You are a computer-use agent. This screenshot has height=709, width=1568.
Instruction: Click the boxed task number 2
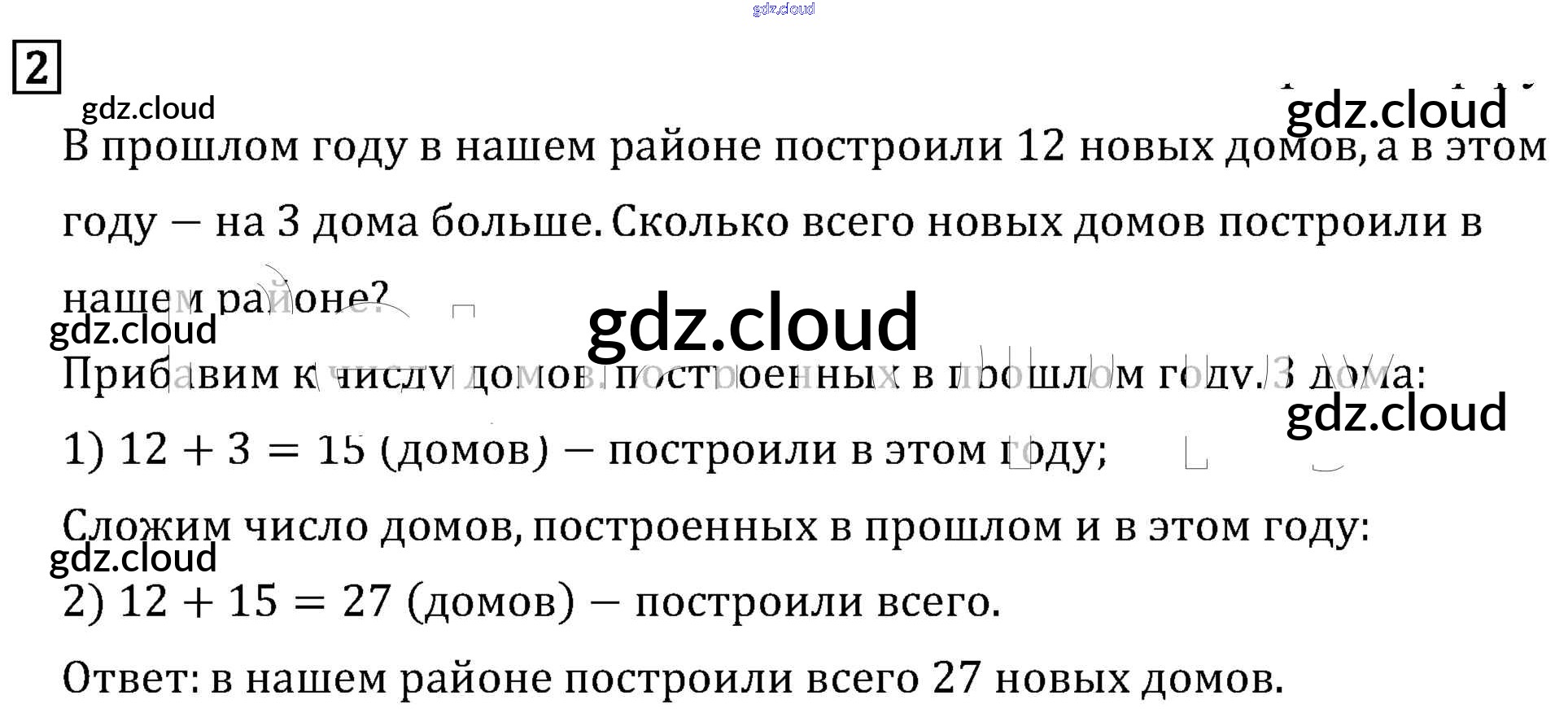(37, 68)
